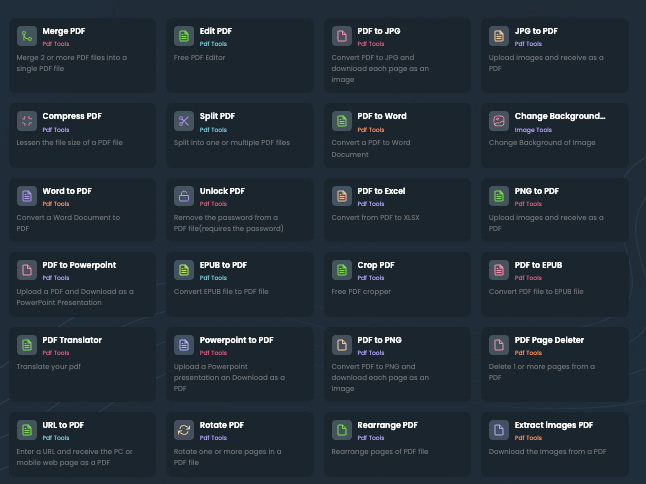Click the Powerpoint to PDF heading
The width and height of the screenshot is (646, 484).
coord(236,340)
